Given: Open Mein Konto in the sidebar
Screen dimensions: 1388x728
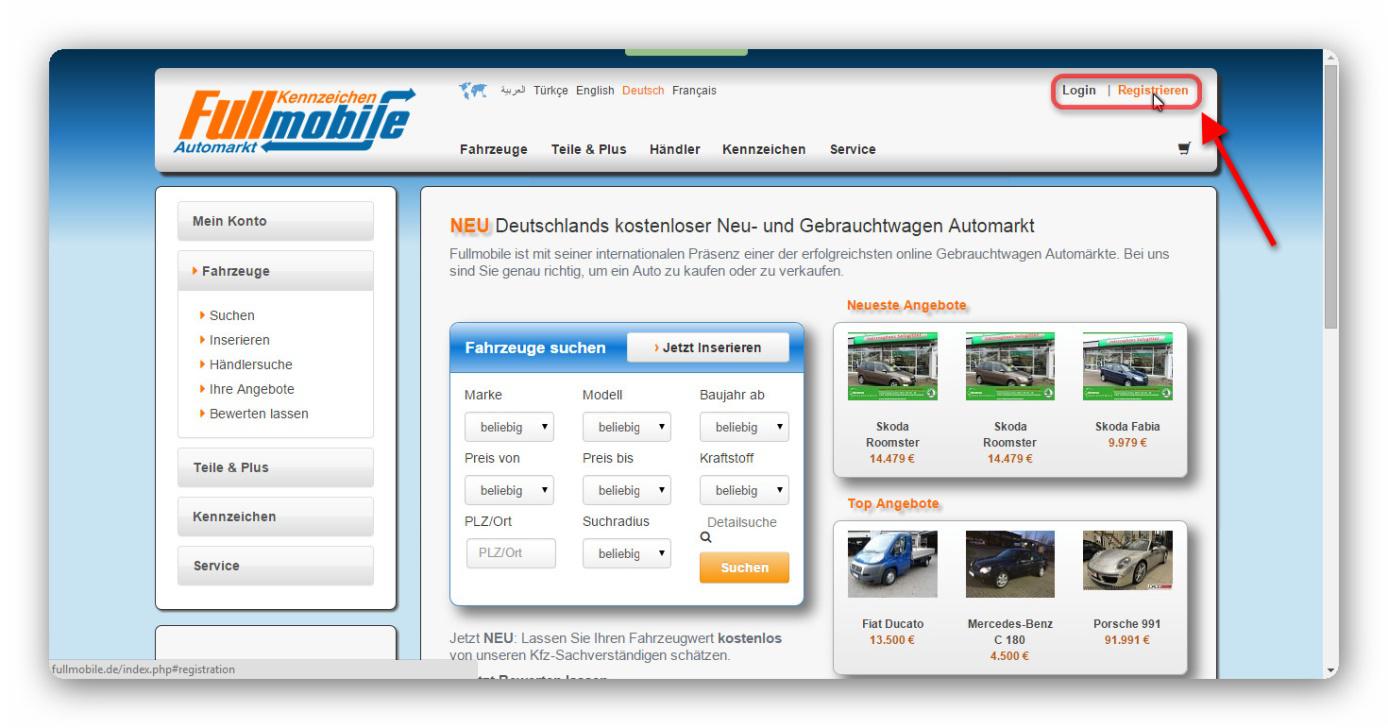Looking at the screenshot, I should (275, 221).
